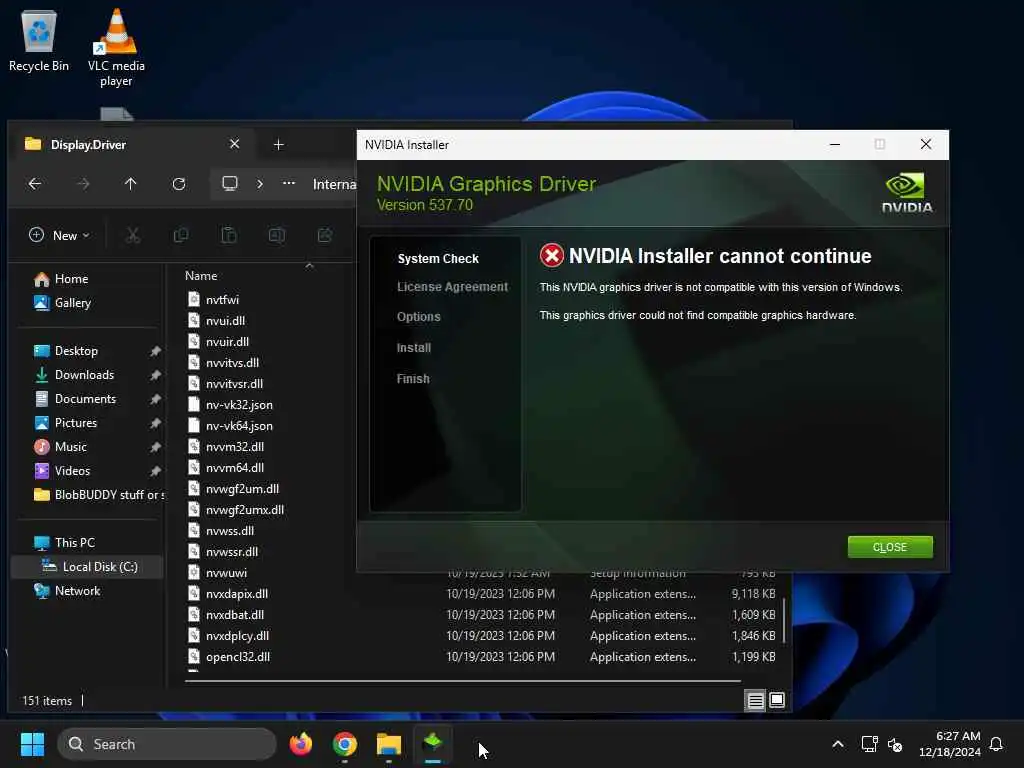Switch to details view in File Explorer
The image size is (1024, 768).
[755, 701]
